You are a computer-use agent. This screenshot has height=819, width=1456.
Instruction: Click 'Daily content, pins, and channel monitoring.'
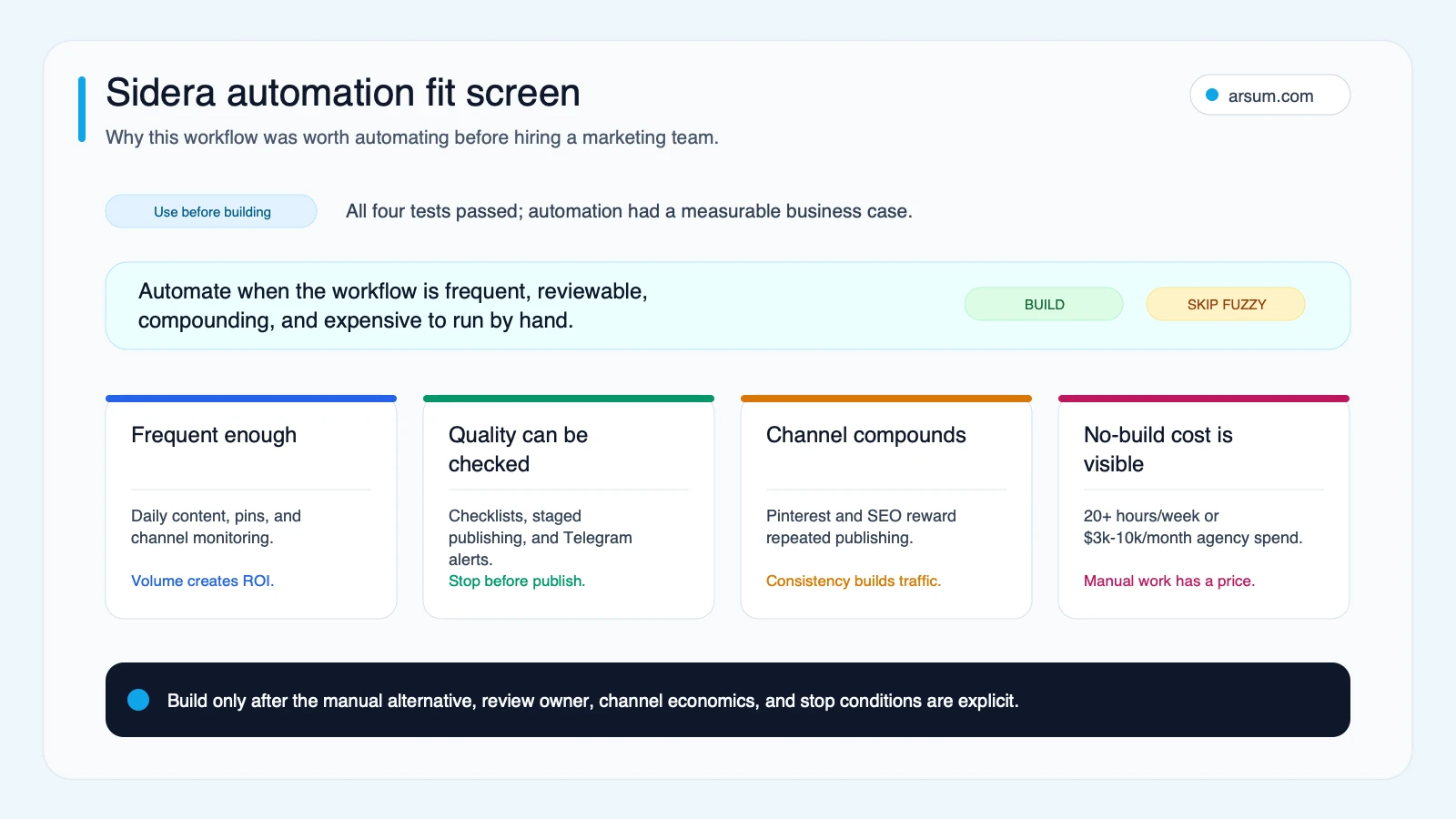click(216, 527)
